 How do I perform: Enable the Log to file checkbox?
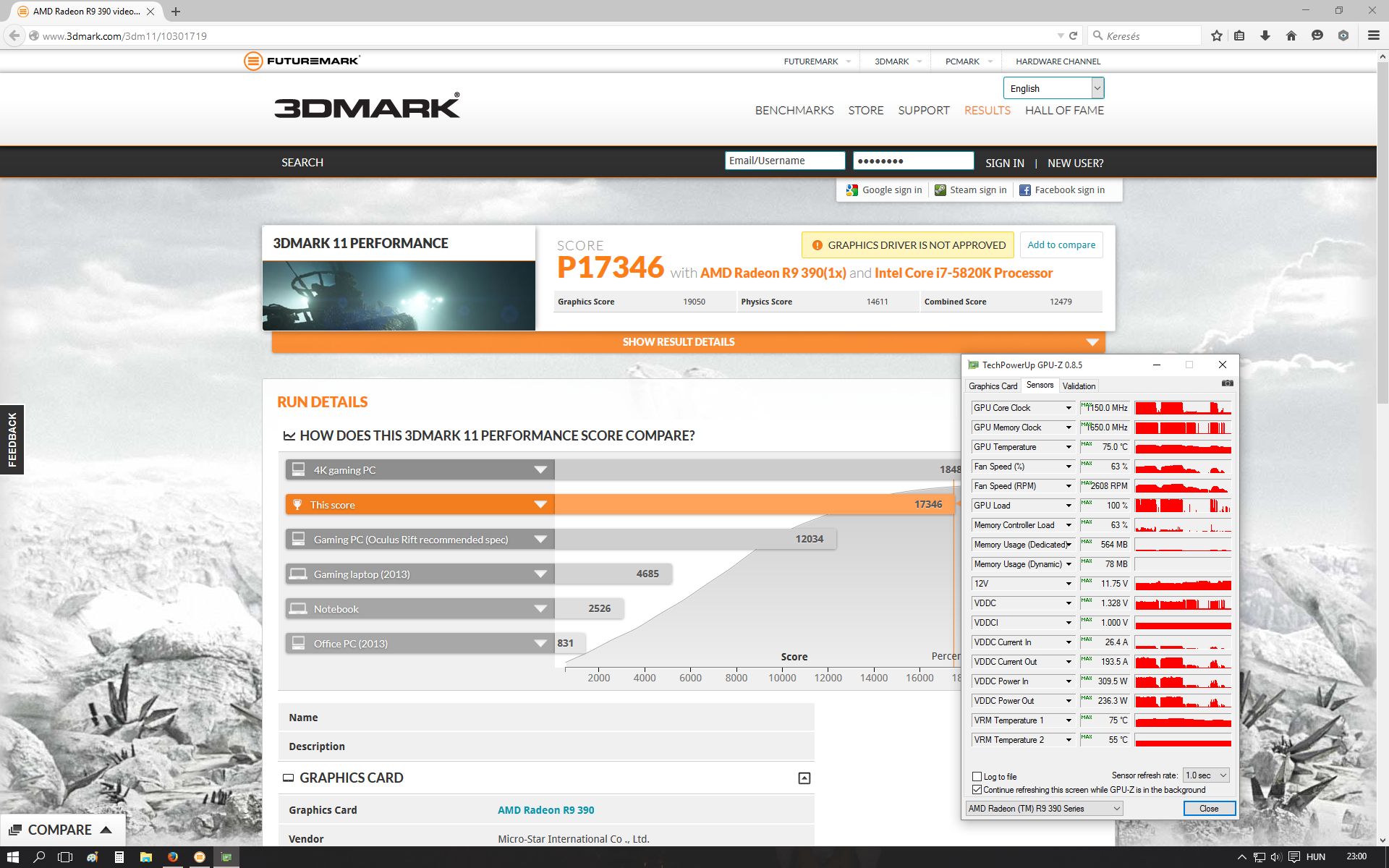[x=977, y=776]
